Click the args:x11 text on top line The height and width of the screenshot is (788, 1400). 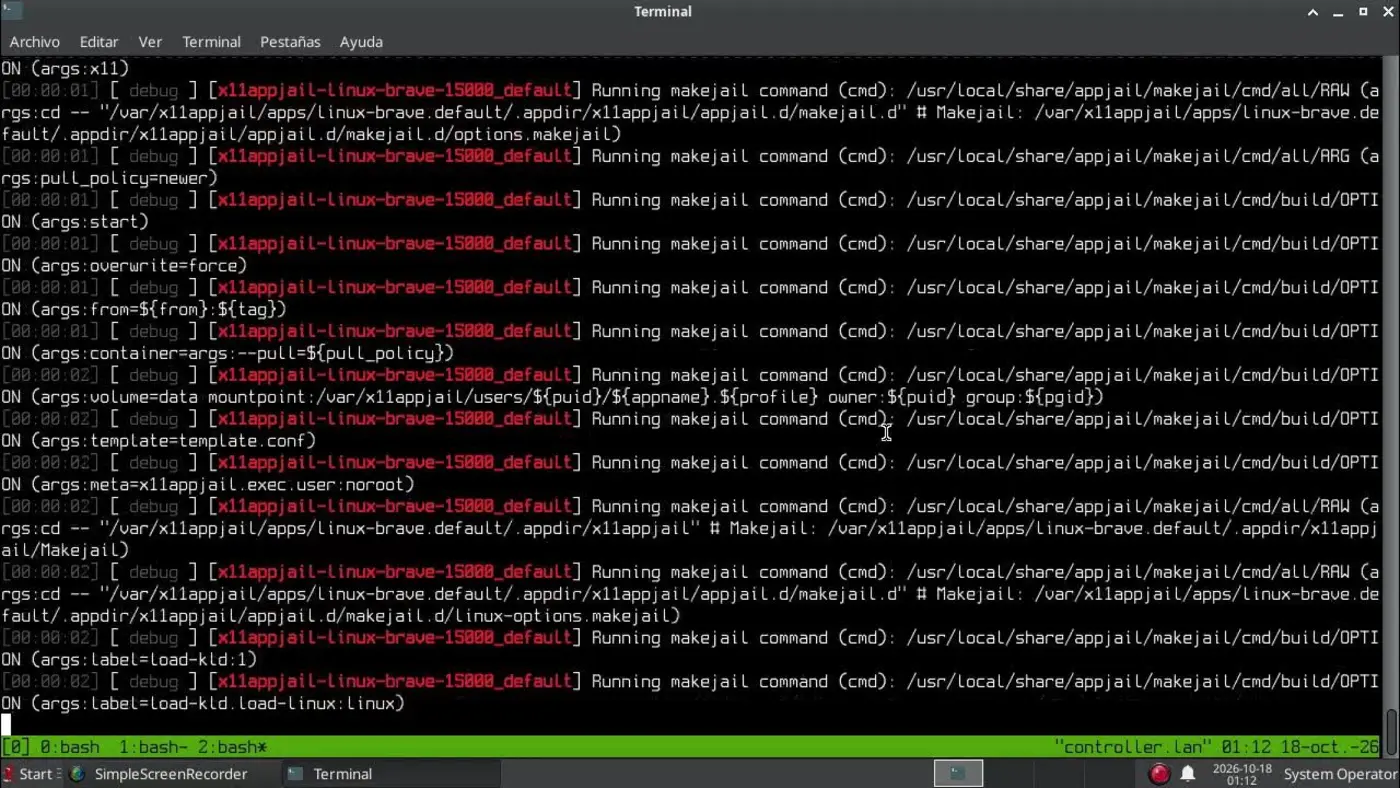(x=79, y=69)
